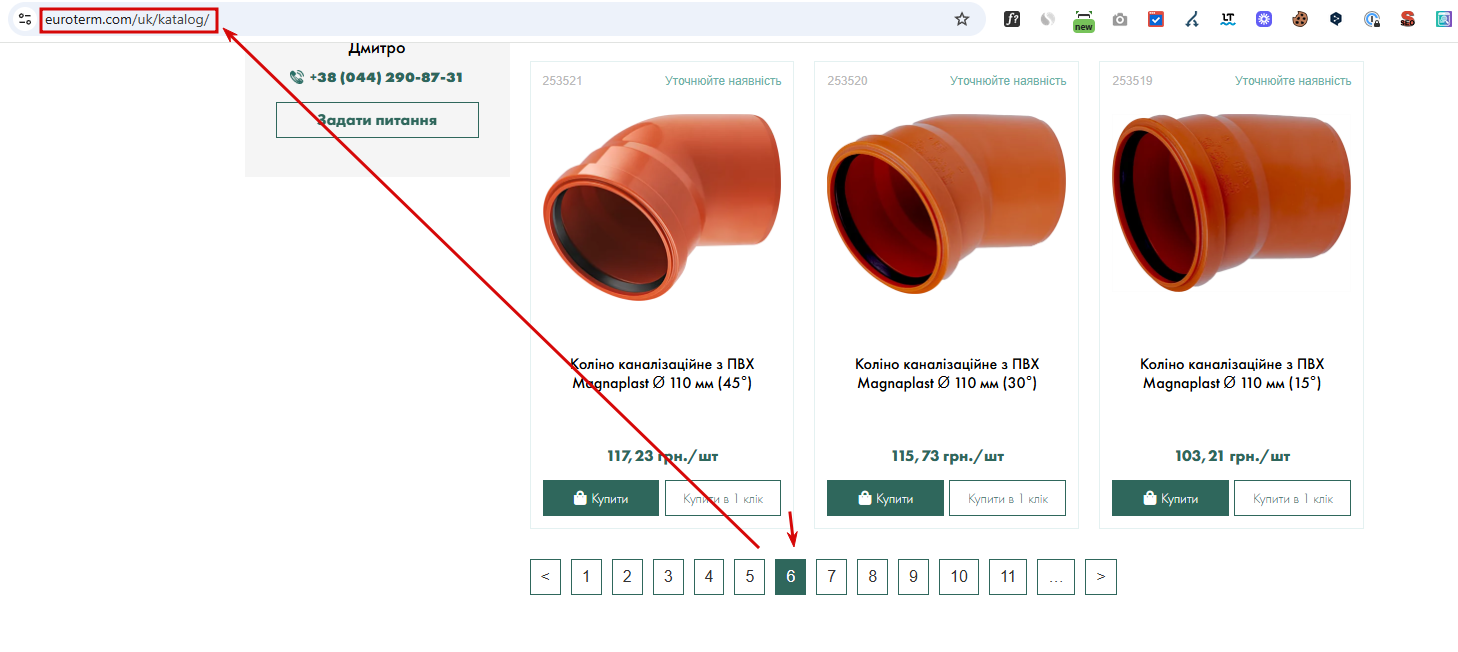Go to pagination page 2
Screen dimensions: 1458x652
[627, 577]
